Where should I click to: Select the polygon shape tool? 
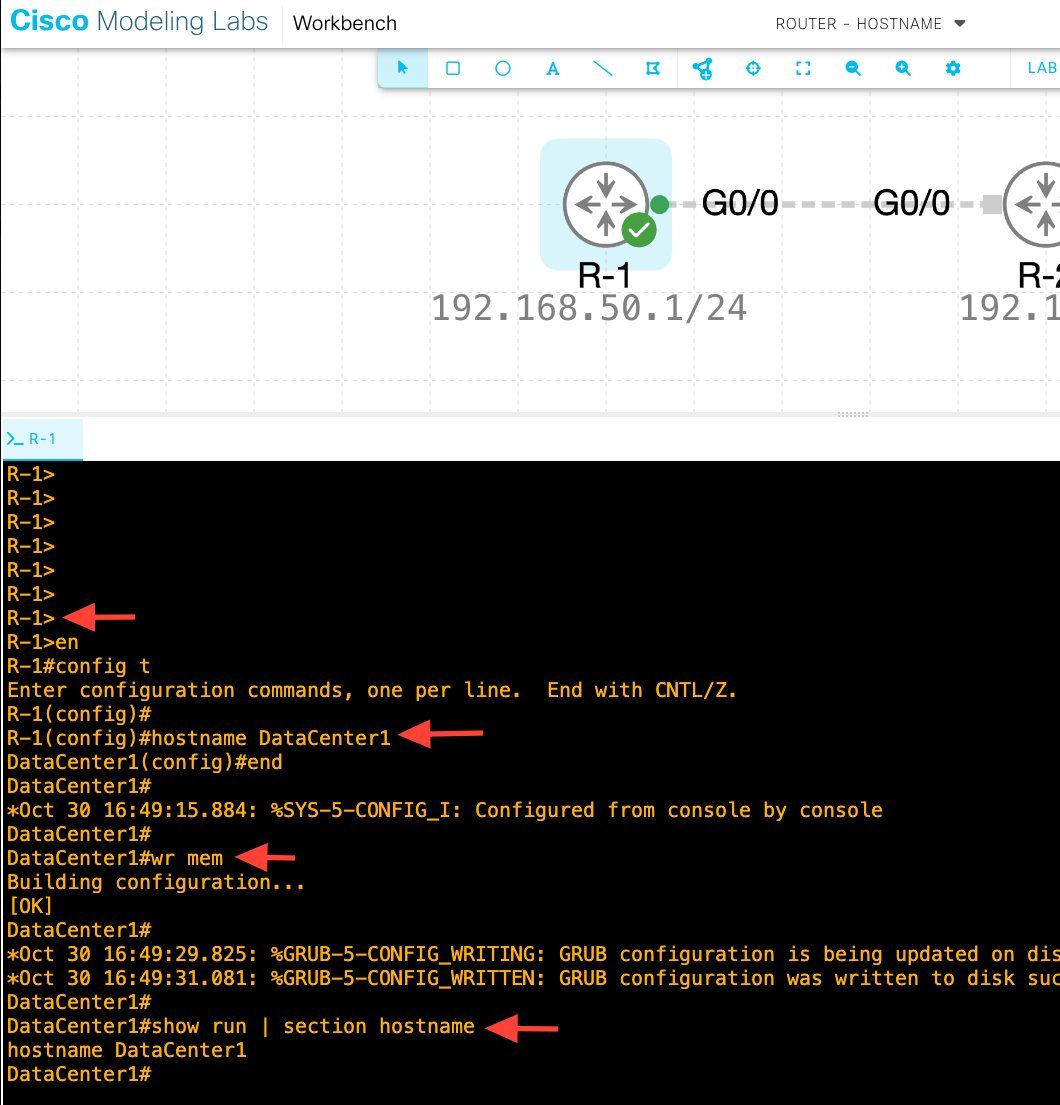click(653, 68)
